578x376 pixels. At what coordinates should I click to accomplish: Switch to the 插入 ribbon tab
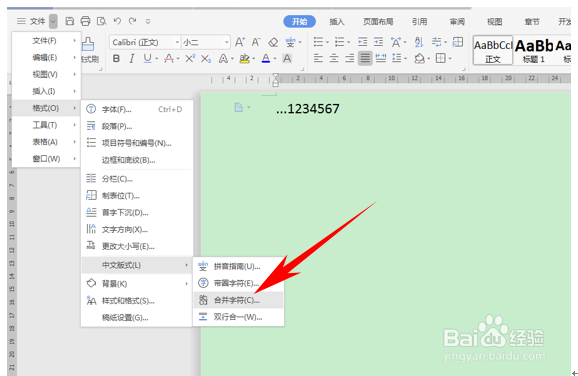[x=337, y=22]
